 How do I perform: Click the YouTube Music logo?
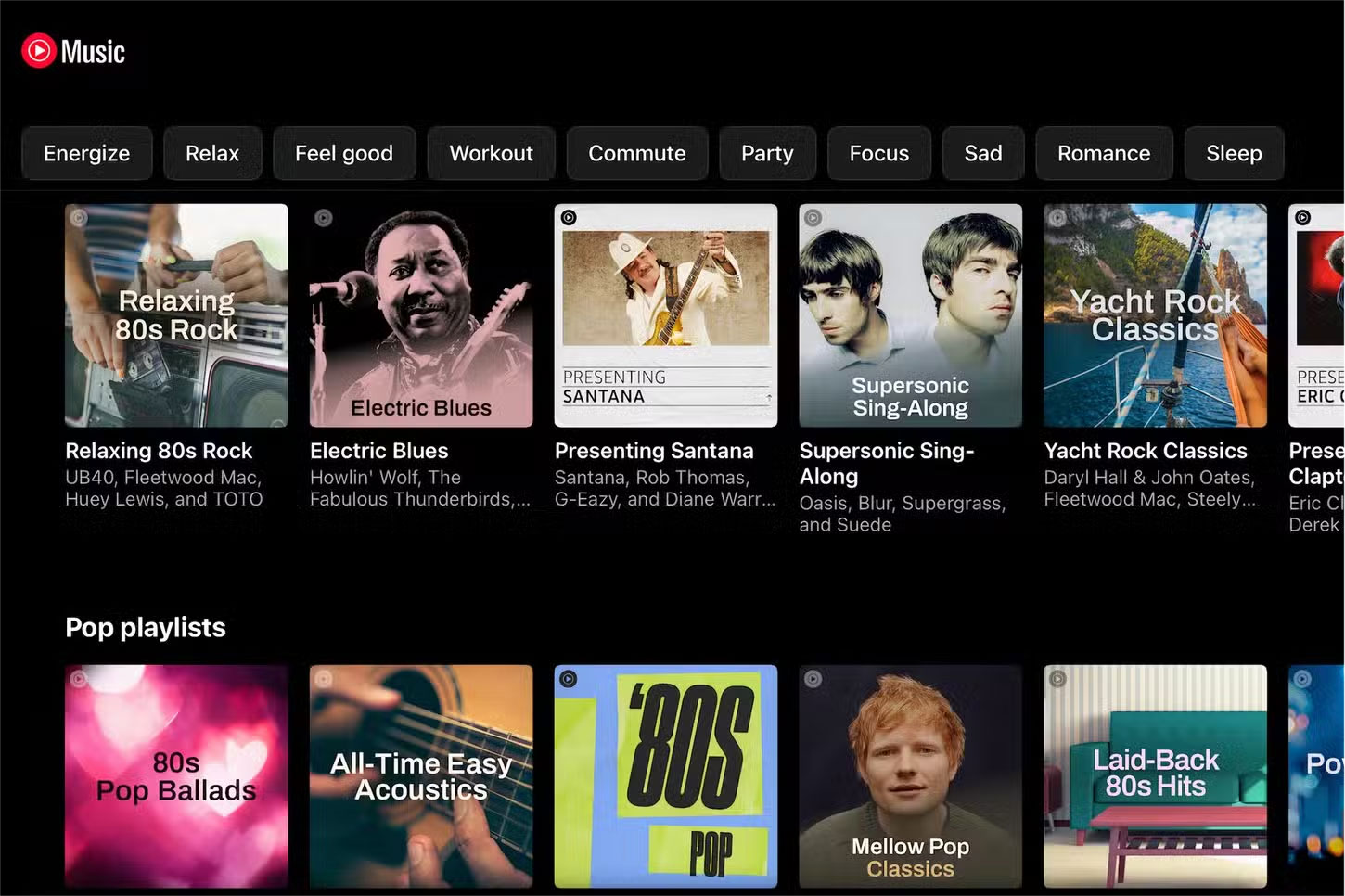74,51
